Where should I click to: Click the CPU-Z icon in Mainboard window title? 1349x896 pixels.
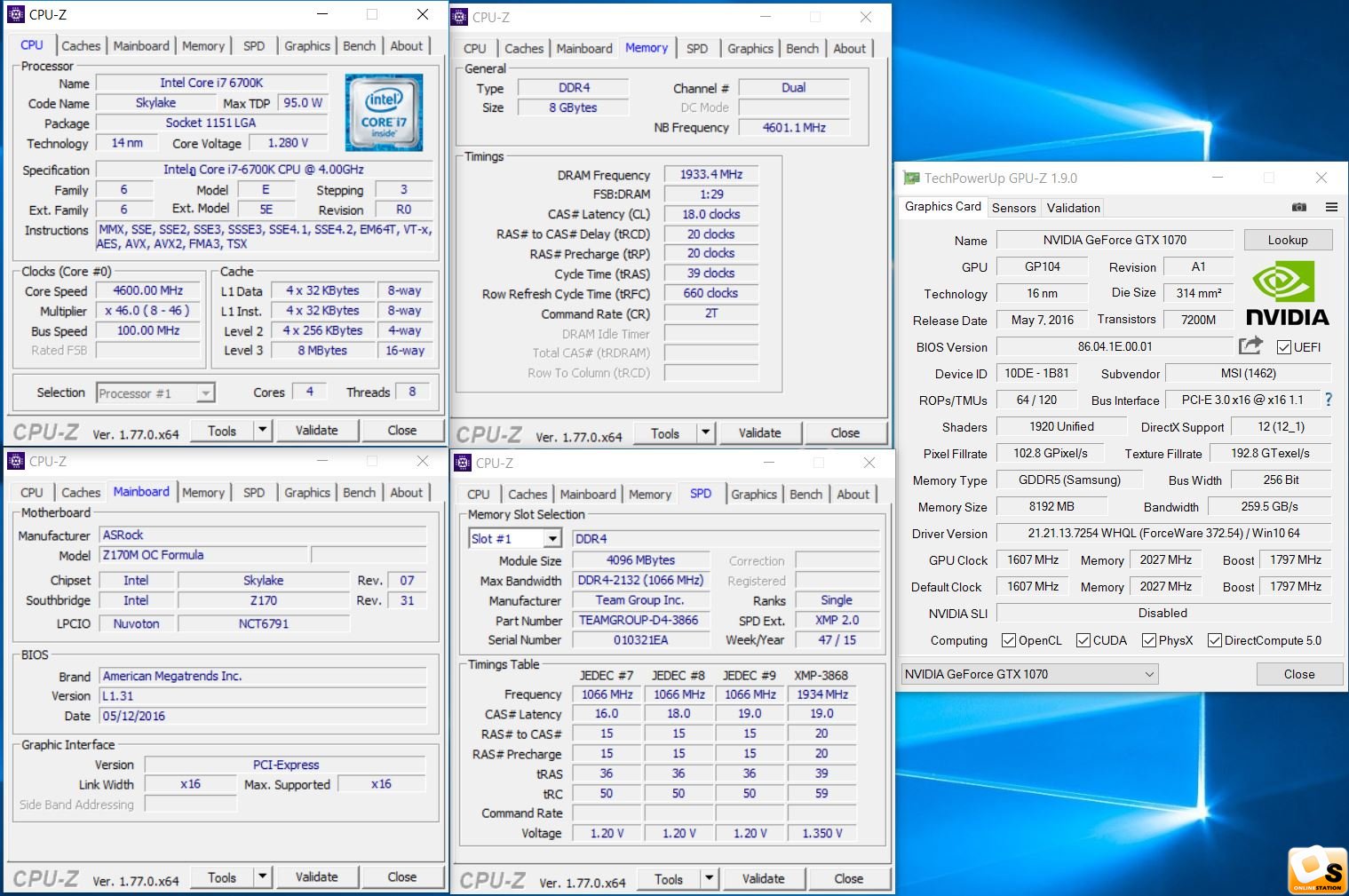pos(16,461)
